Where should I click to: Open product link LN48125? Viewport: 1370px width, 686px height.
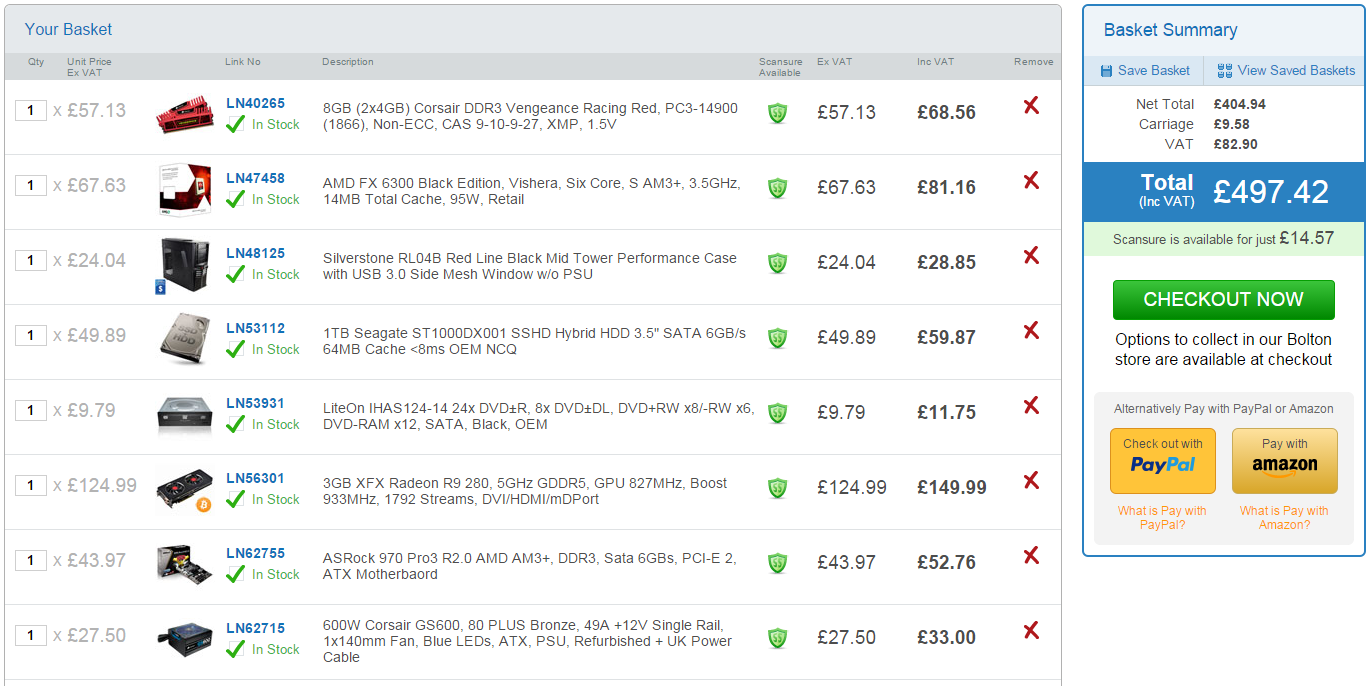point(255,253)
